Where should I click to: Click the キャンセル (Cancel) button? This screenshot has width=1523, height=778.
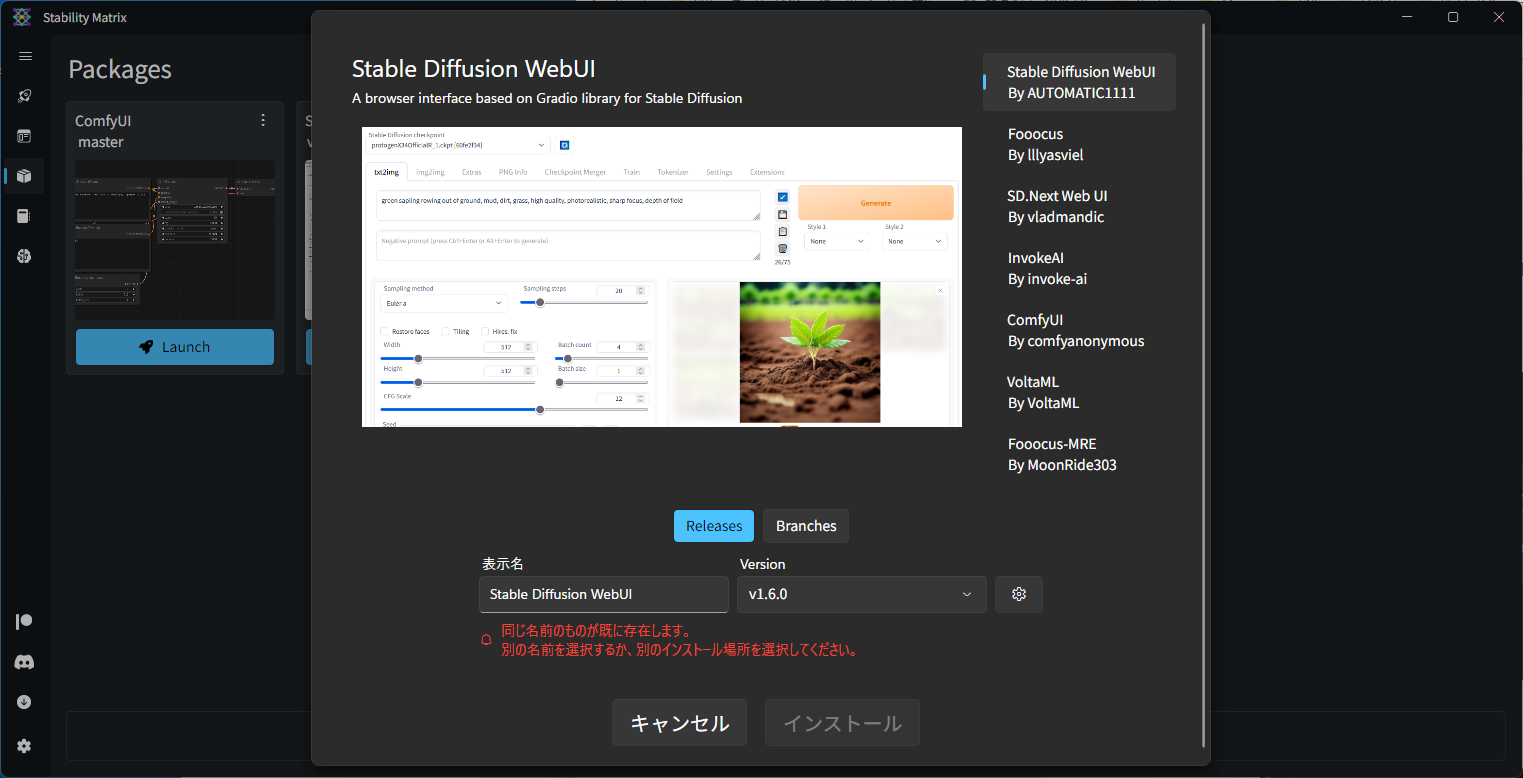(x=680, y=723)
